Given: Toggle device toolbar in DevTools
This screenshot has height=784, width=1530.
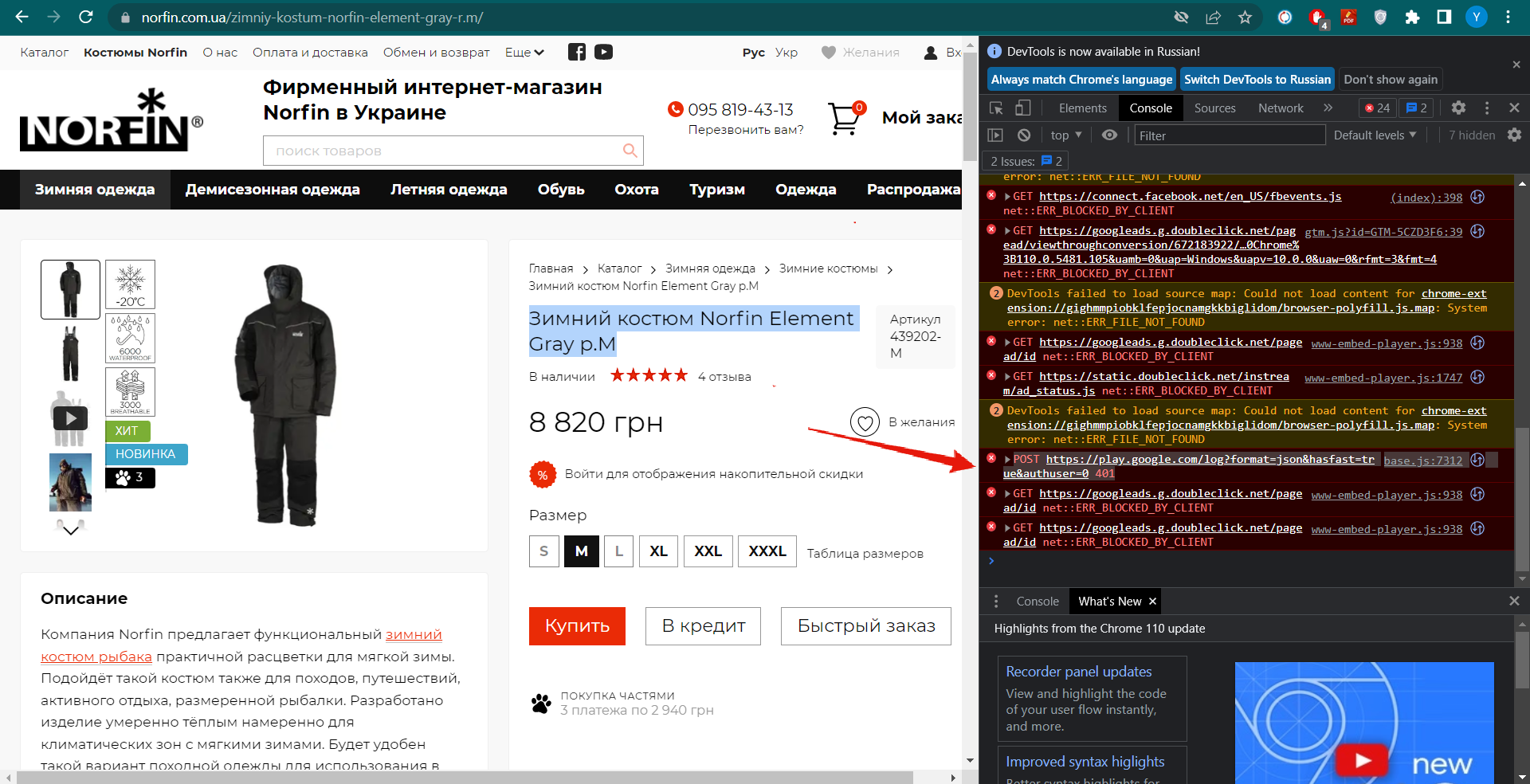Looking at the screenshot, I should point(1023,108).
